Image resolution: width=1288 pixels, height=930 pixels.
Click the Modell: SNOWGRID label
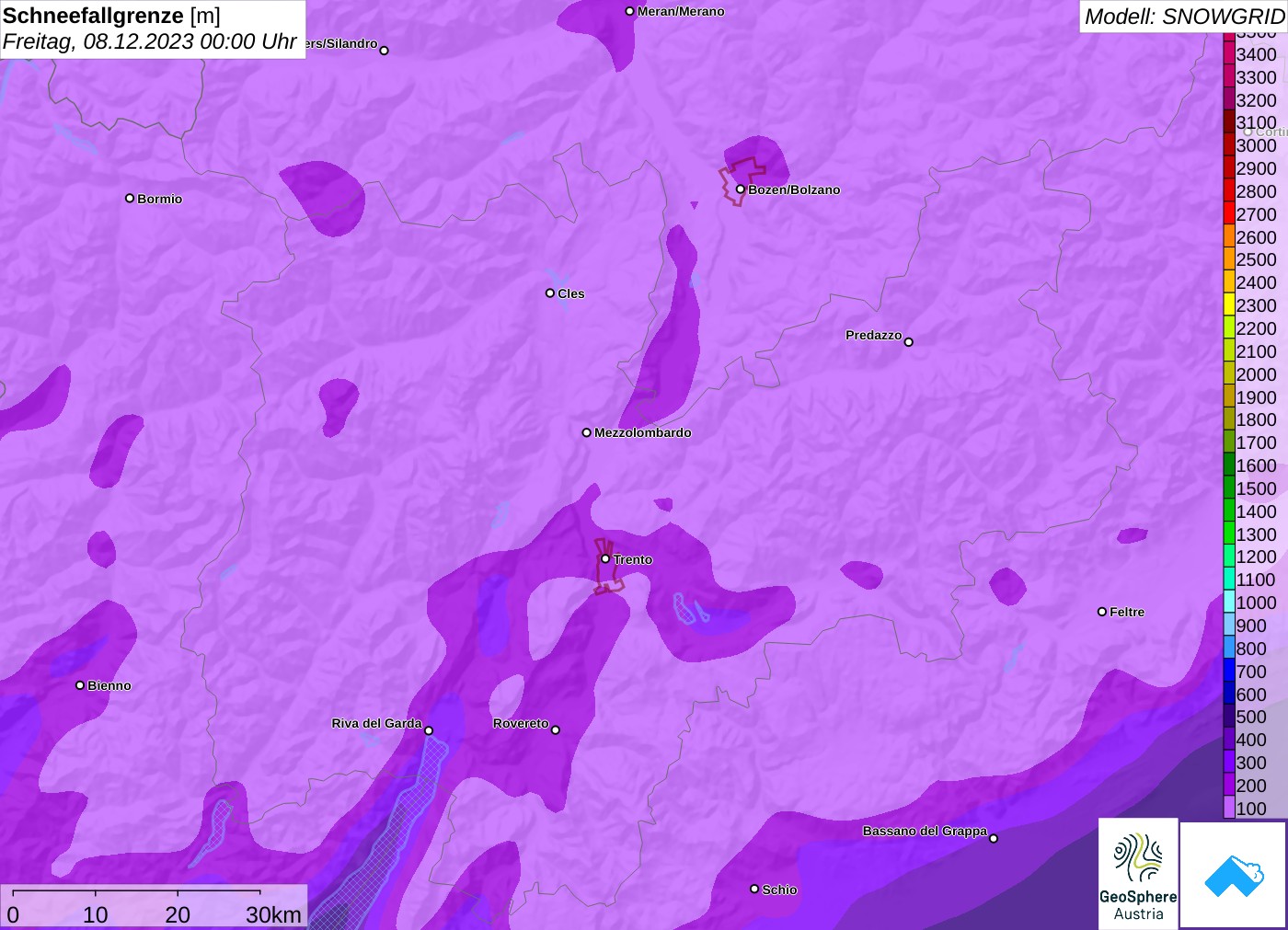pos(1183,17)
